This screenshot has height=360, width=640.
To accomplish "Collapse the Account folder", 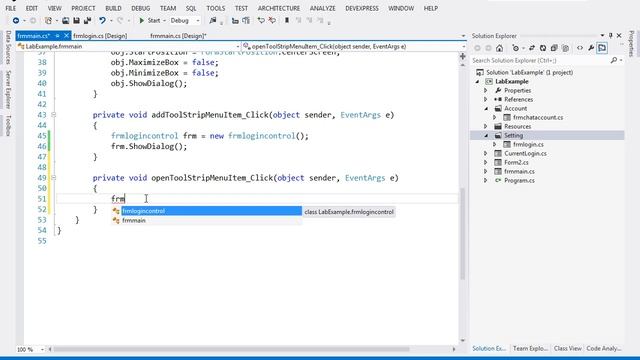I will click(x=486, y=109).
